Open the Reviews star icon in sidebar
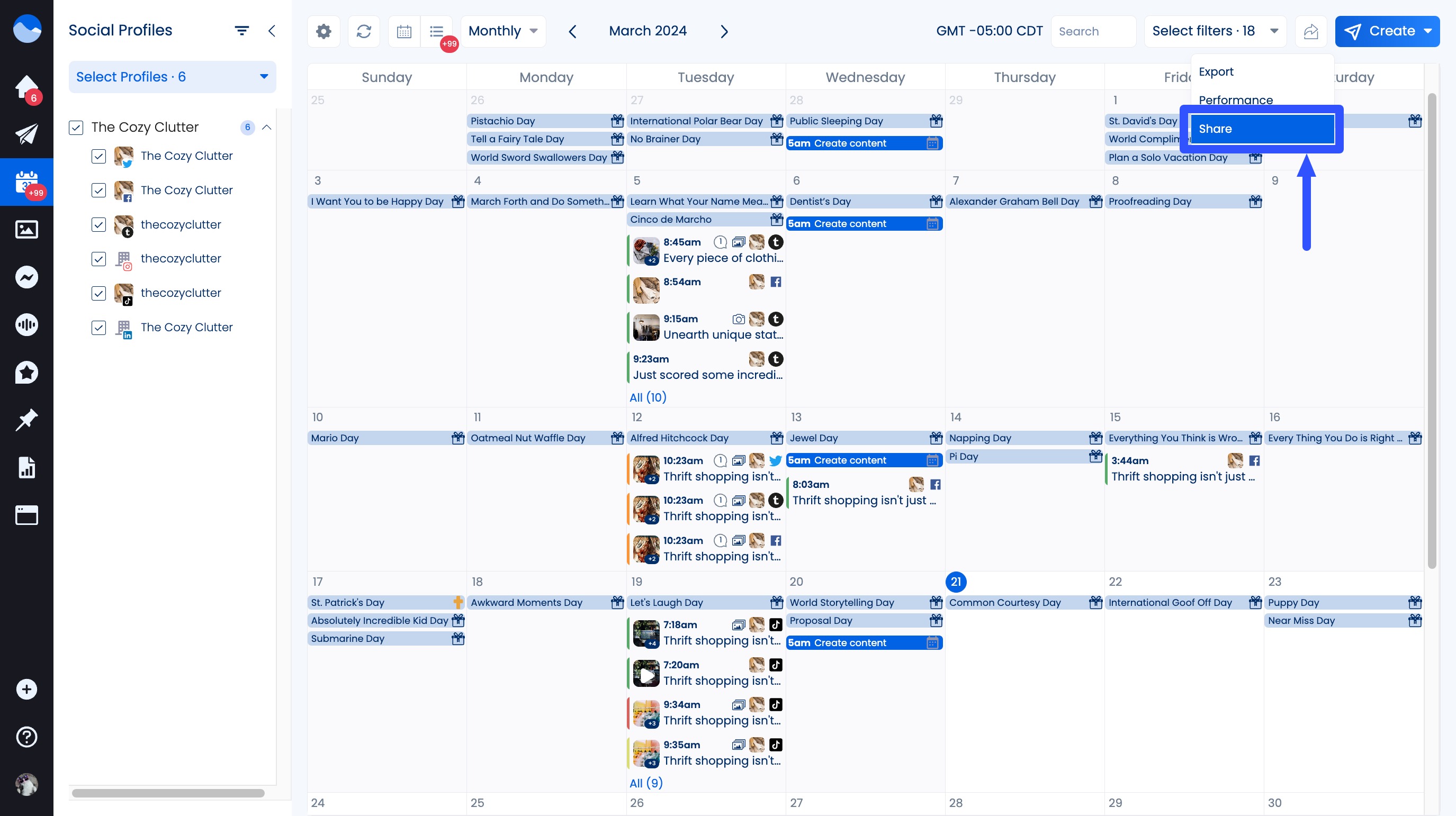The image size is (1456, 816). click(26, 372)
